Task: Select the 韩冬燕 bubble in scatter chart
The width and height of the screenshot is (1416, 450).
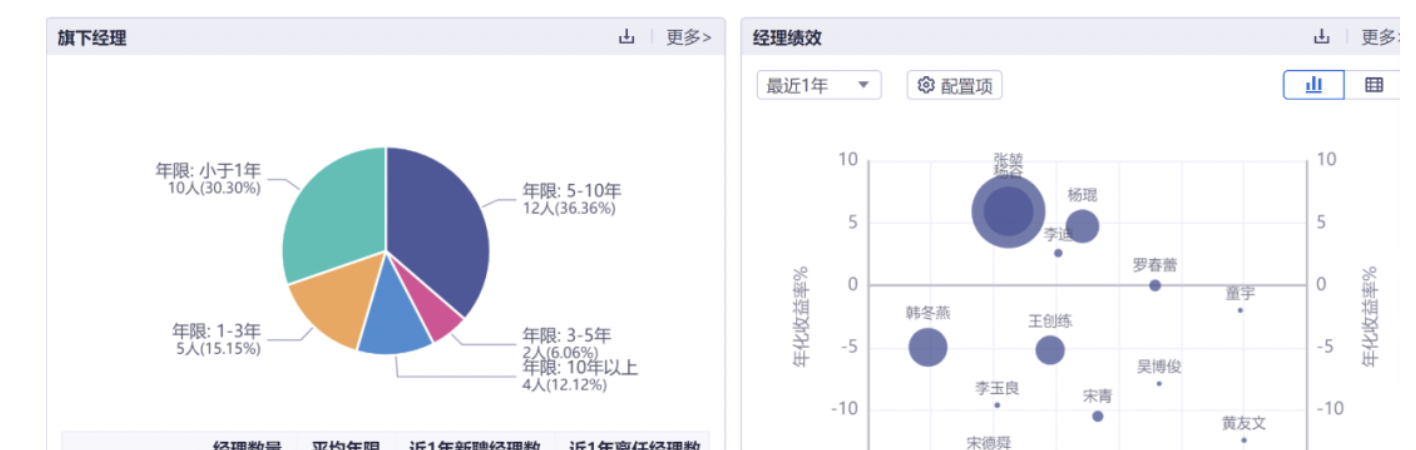Action: [x=928, y=348]
